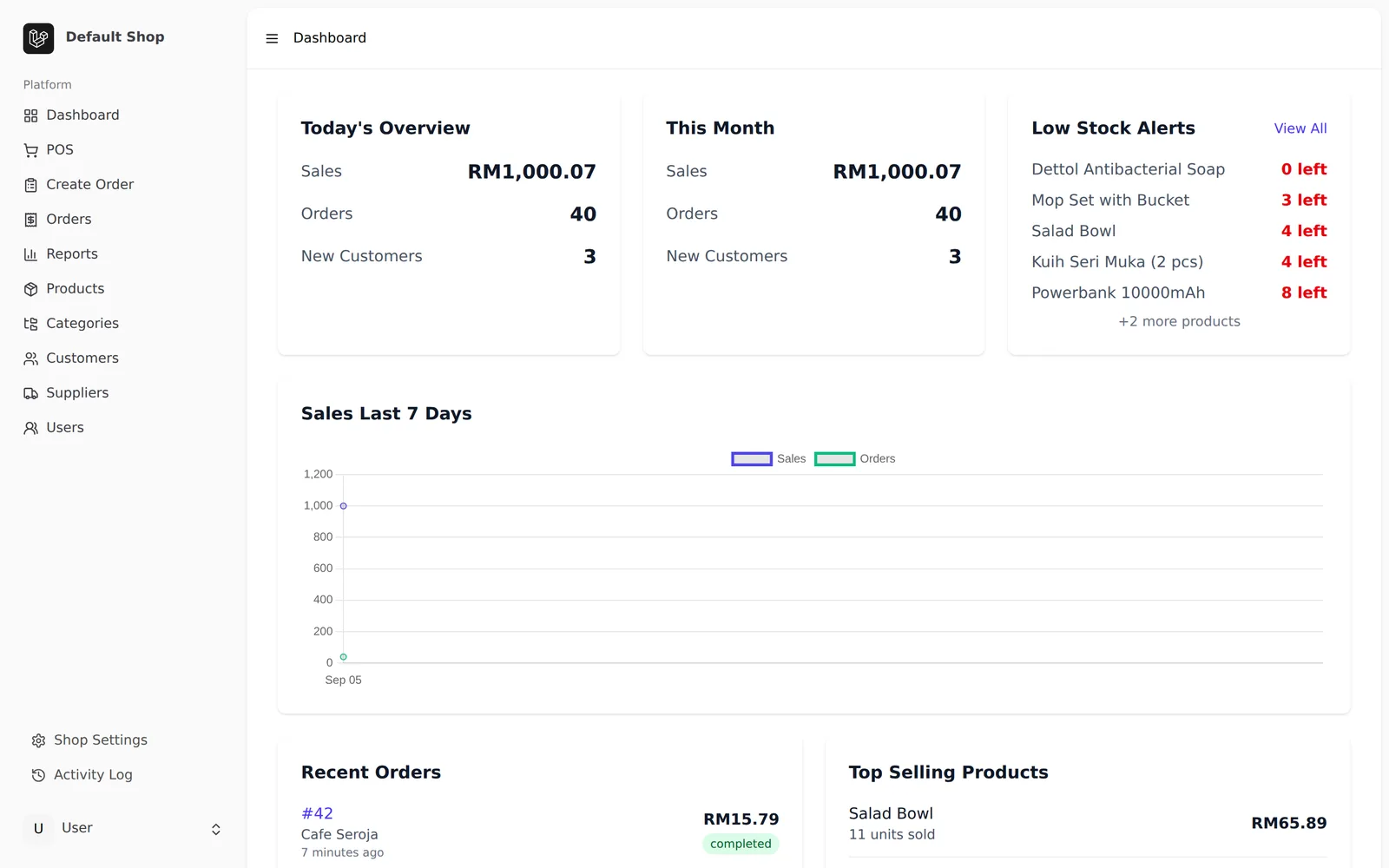
Task: Open order #42 link
Action: (x=317, y=813)
